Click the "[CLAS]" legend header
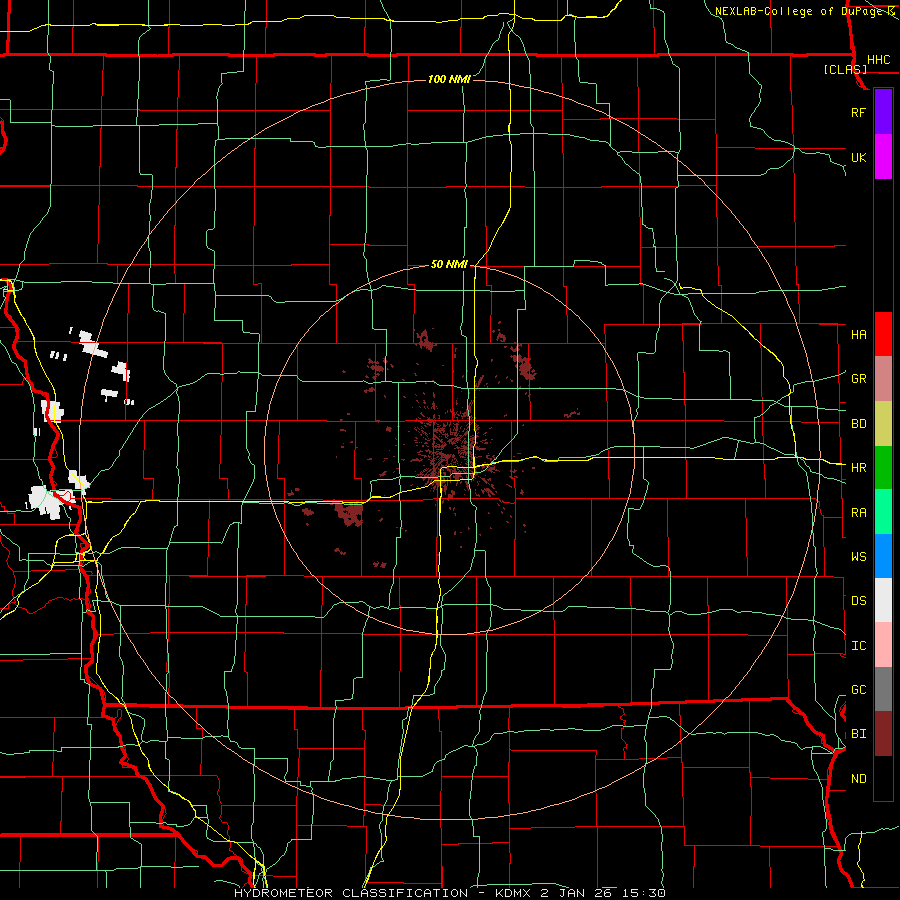 845,70
